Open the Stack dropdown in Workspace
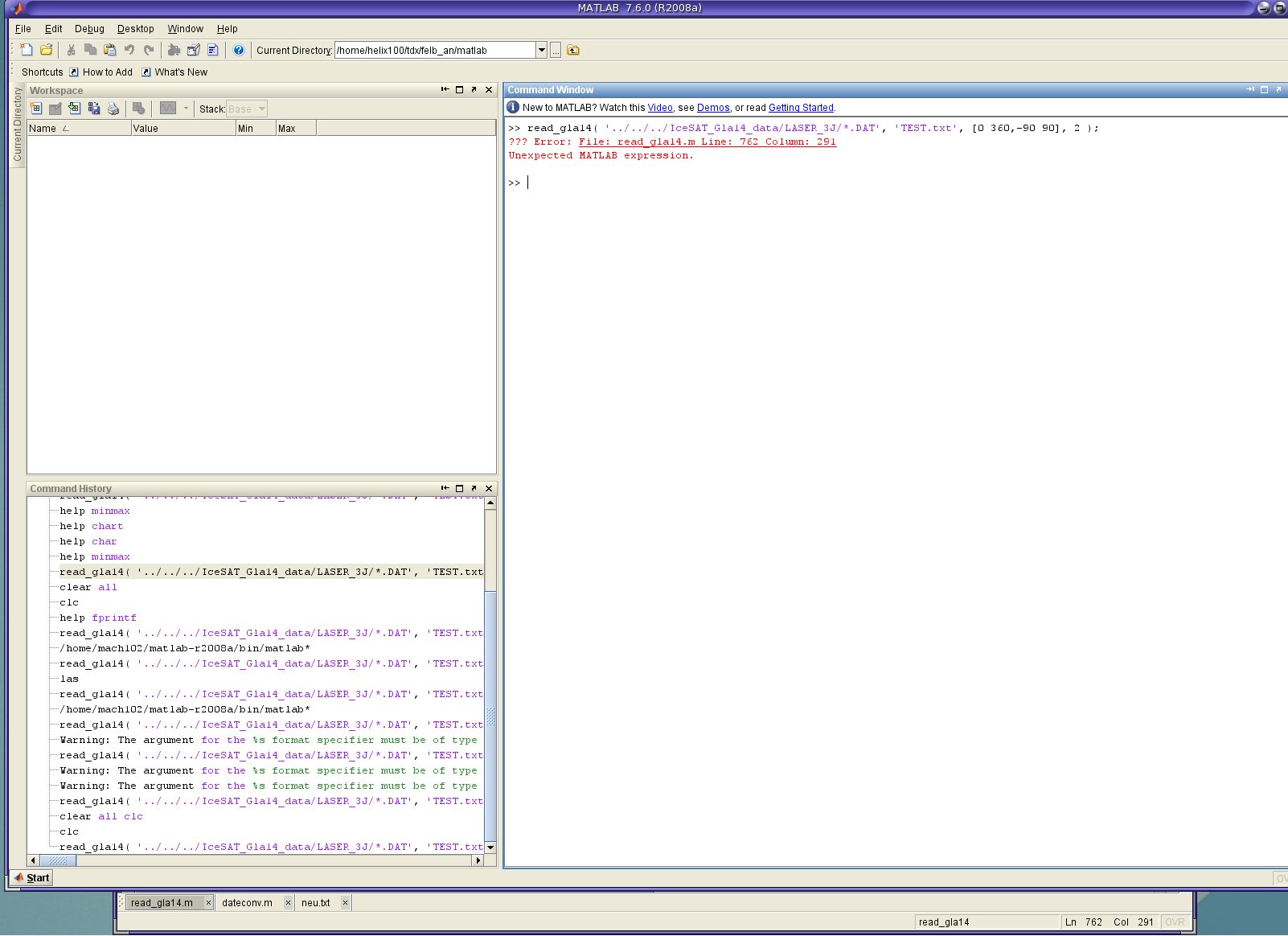Screen dimensions: 1288x936 (247, 109)
